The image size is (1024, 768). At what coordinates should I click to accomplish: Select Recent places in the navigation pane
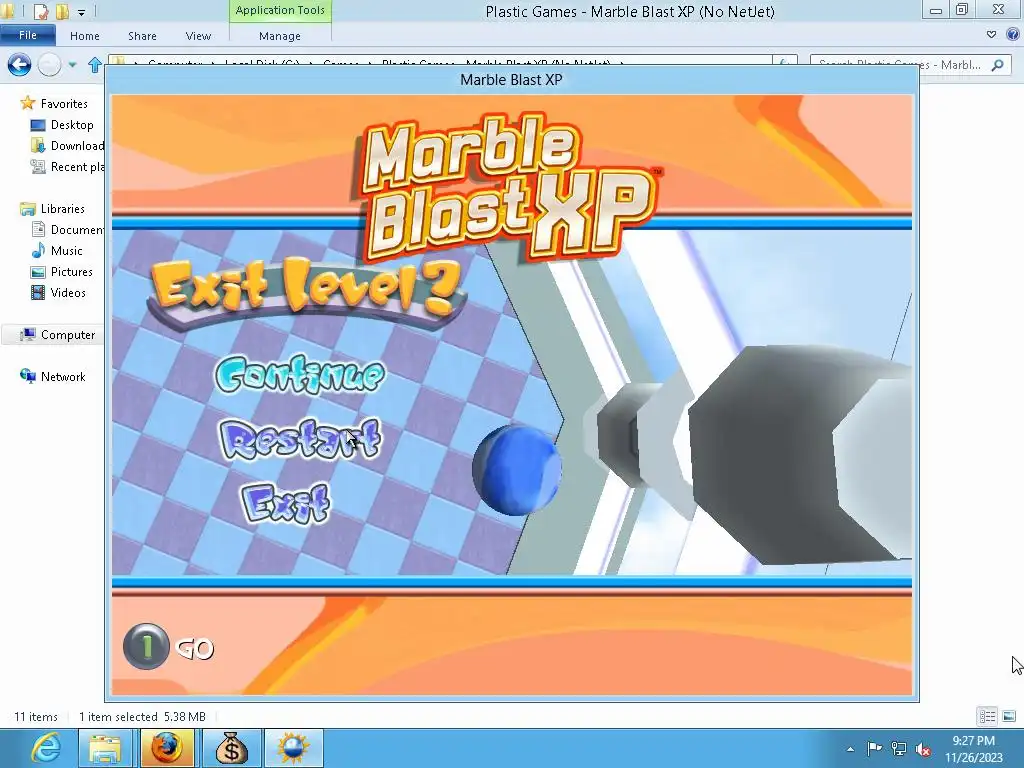[x=77, y=167]
